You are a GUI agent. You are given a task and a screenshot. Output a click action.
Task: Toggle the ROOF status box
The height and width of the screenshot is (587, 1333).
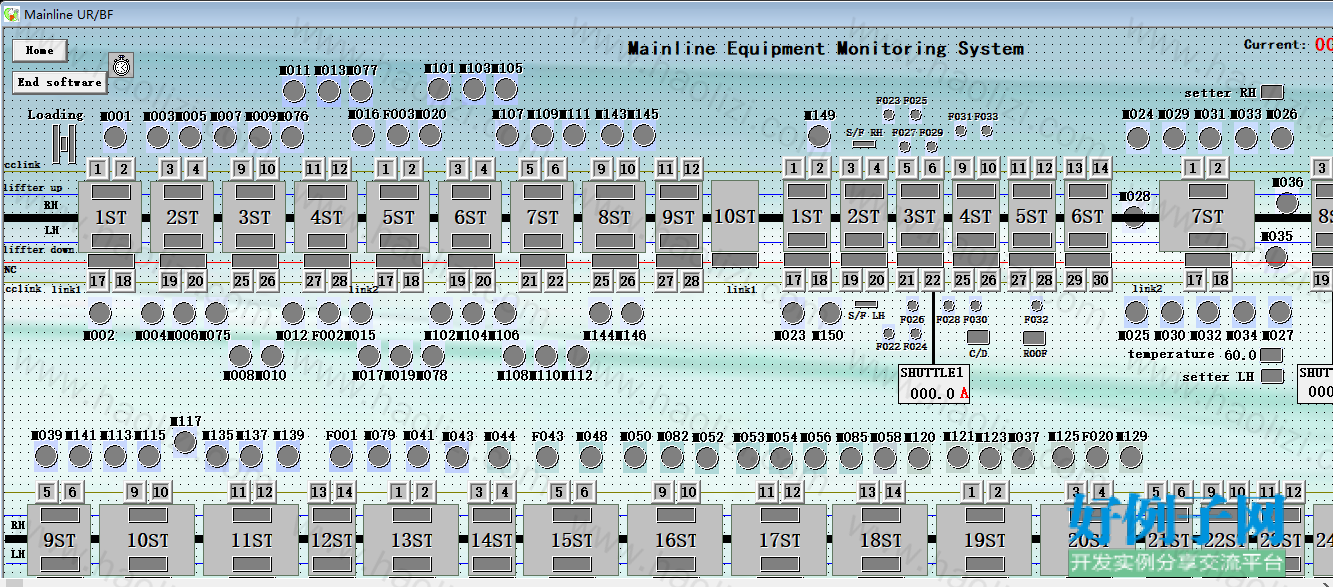pos(1035,338)
